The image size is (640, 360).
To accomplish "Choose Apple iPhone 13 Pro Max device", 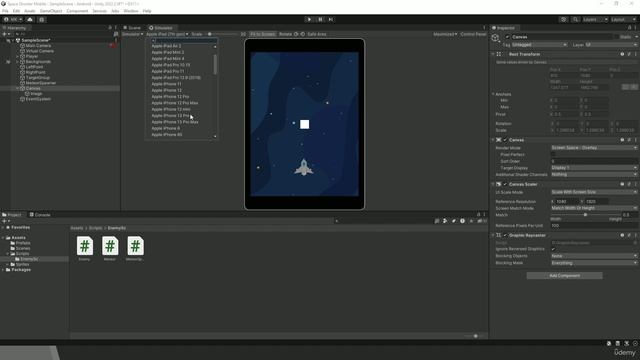I will pos(175,122).
